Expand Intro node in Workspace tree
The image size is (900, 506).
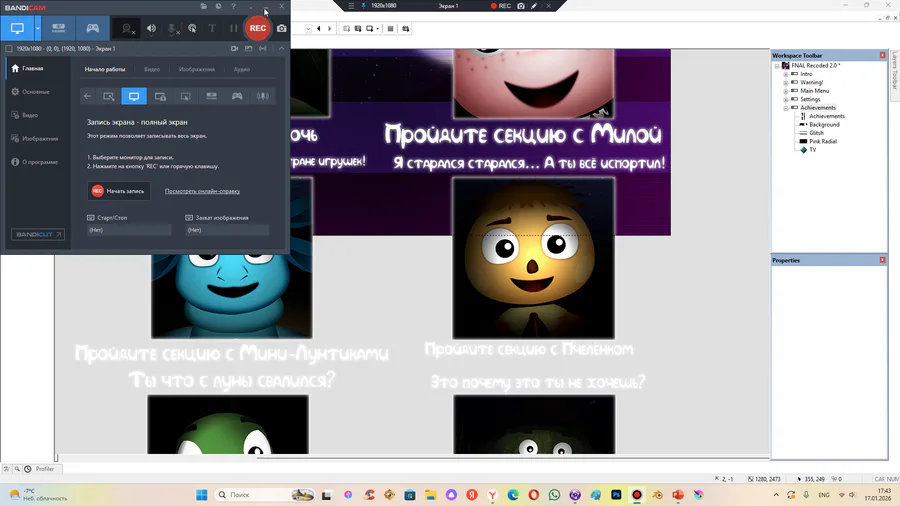click(x=786, y=74)
